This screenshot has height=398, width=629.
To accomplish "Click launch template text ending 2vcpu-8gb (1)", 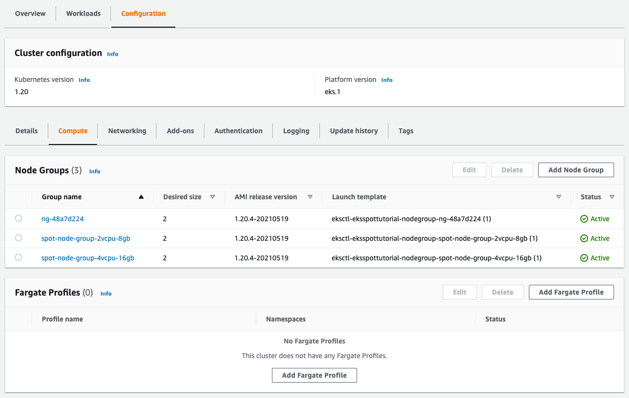I will [x=434, y=238].
